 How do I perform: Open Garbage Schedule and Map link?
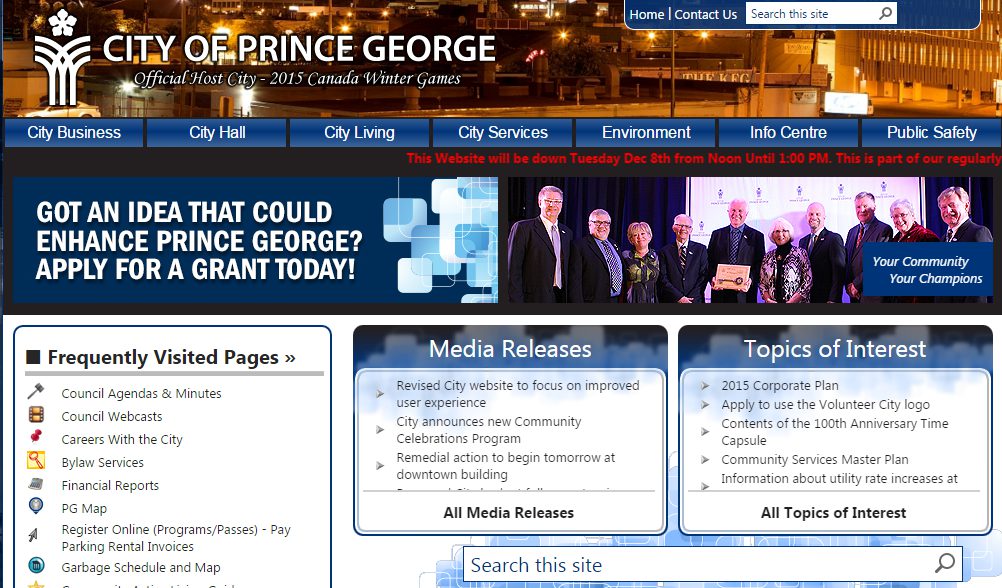tap(141, 567)
